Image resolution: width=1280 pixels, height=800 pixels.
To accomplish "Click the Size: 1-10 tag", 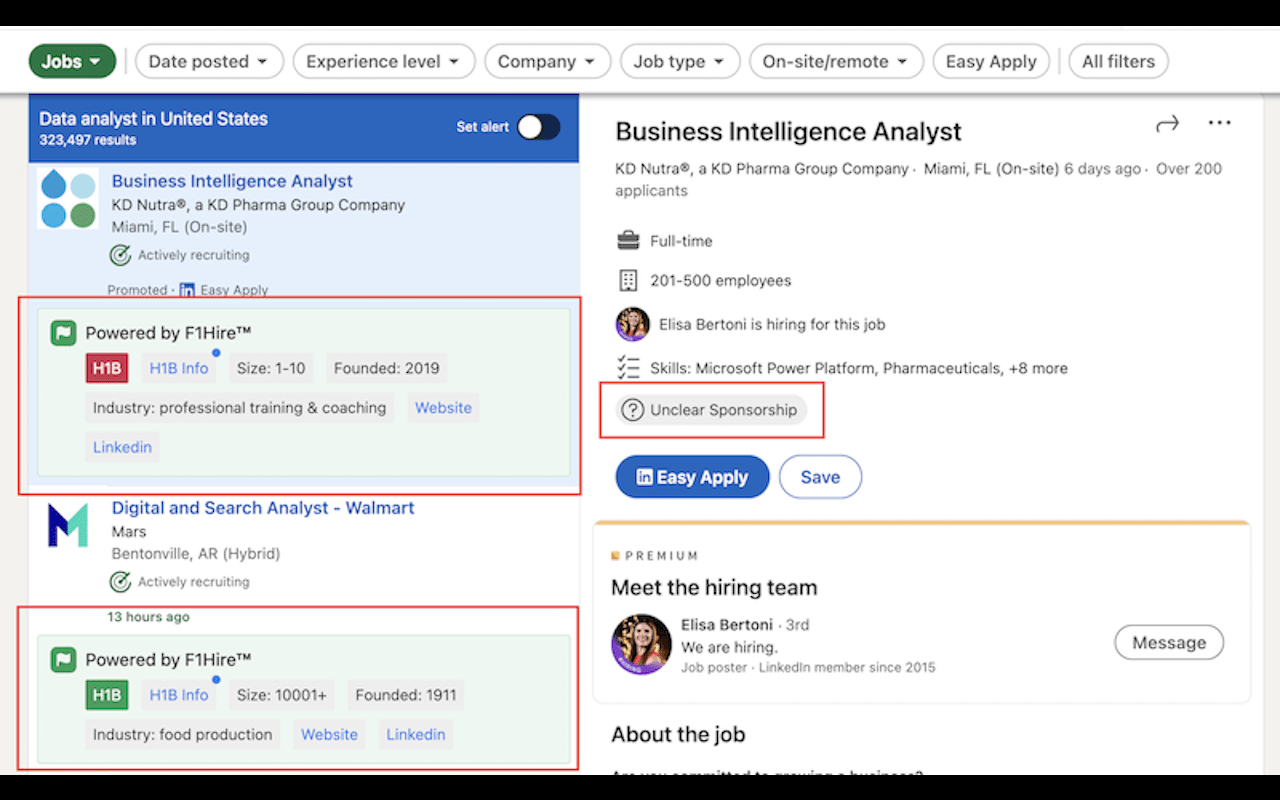I will coord(271,368).
